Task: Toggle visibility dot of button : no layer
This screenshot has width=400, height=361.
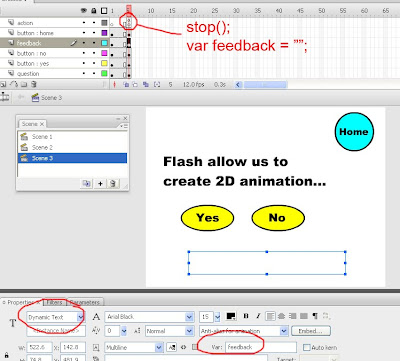Action: pyautogui.click(x=84, y=53)
